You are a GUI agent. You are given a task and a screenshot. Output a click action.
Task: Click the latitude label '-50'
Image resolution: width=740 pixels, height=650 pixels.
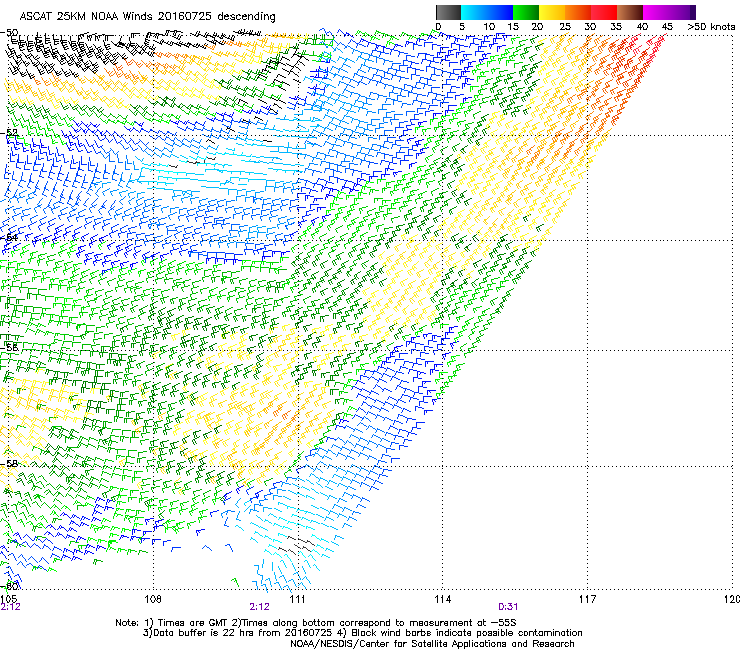pyautogui.click(x=9, y=33)
